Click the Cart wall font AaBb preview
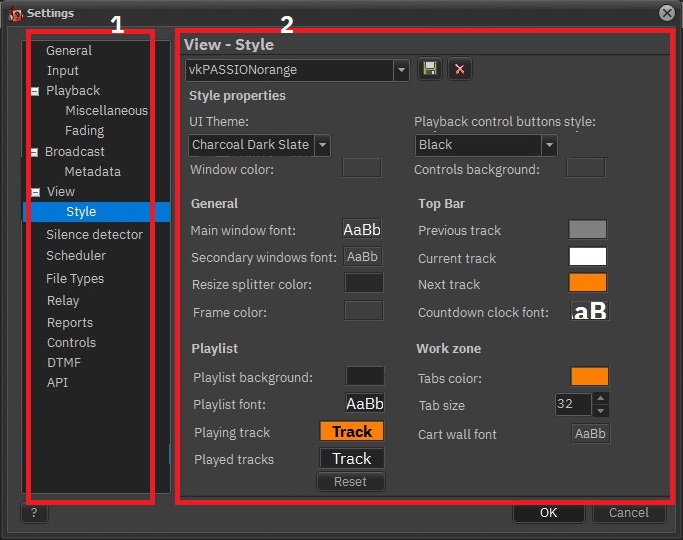 (590, 434)
